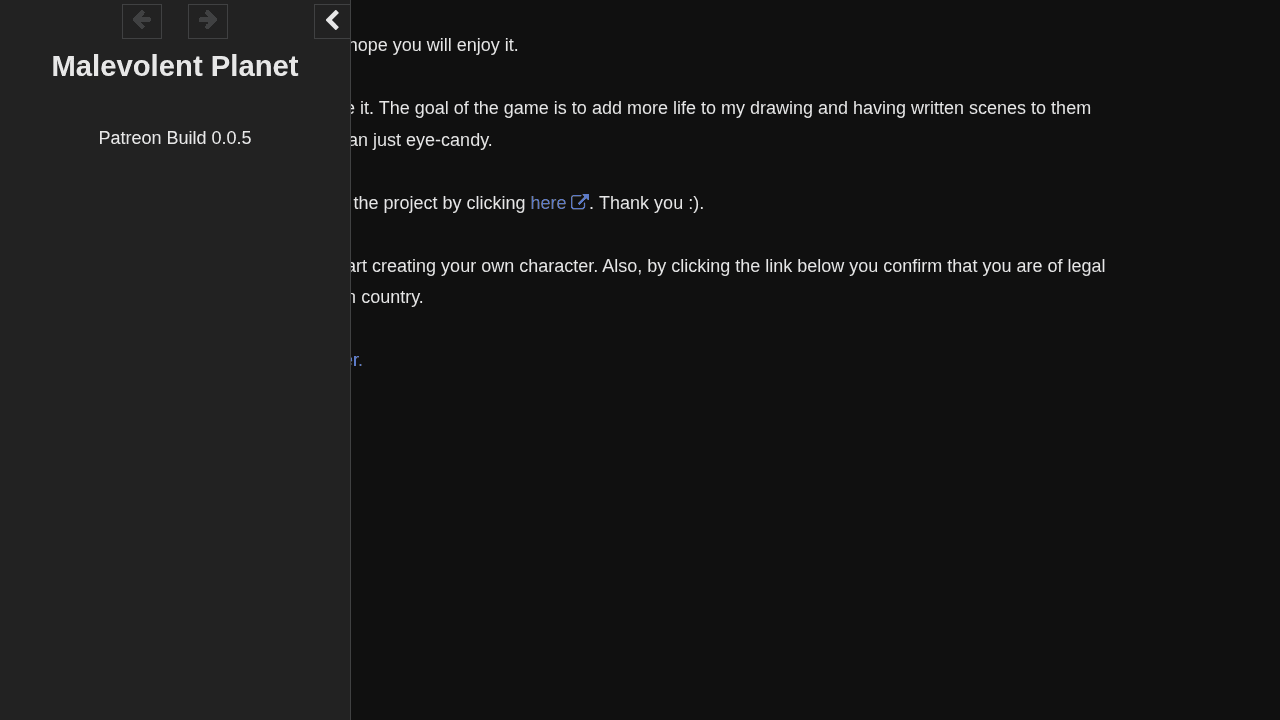Click the word "Also," in the passage
This screenshot has height=720, width=1280.
(622, 266)
